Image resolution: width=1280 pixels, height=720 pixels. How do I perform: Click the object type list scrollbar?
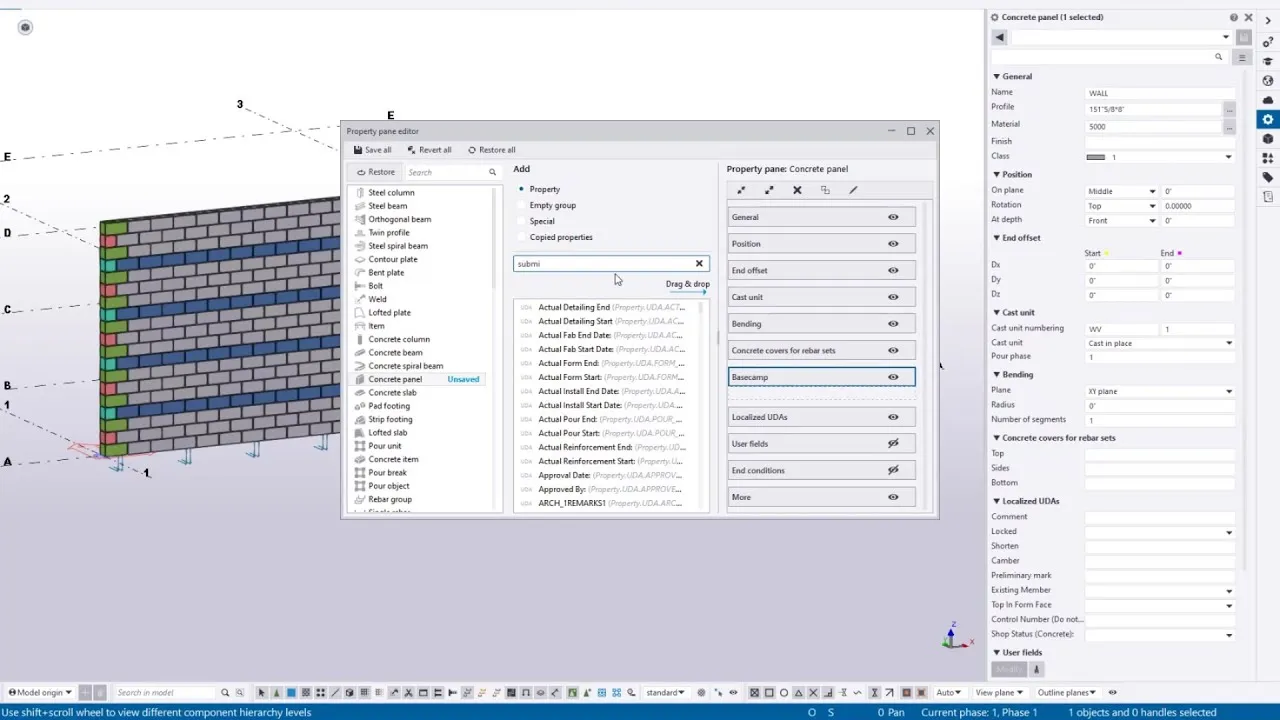click(x=496, y=240)
